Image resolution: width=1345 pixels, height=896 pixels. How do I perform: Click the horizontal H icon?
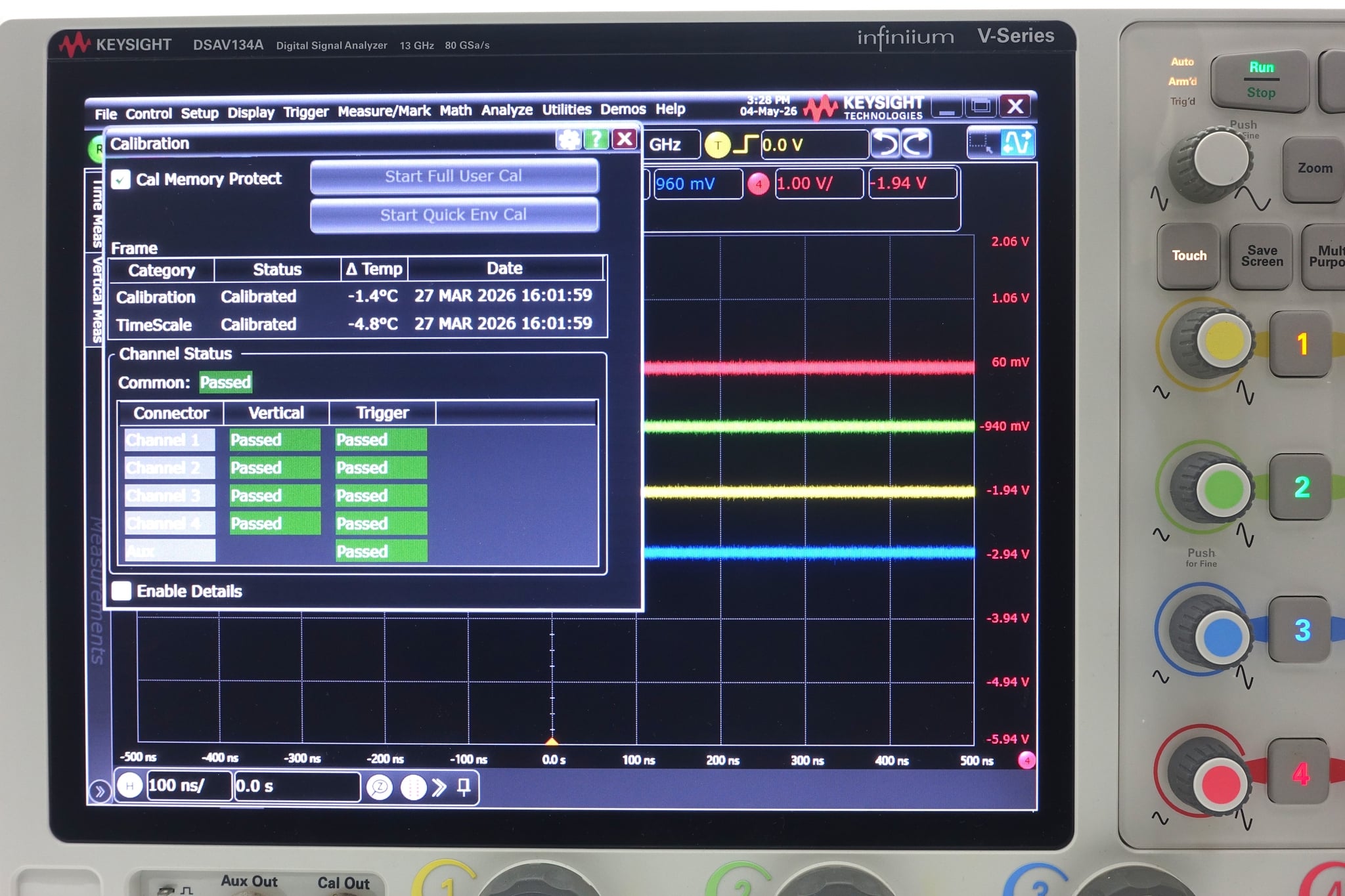(130, 786)
